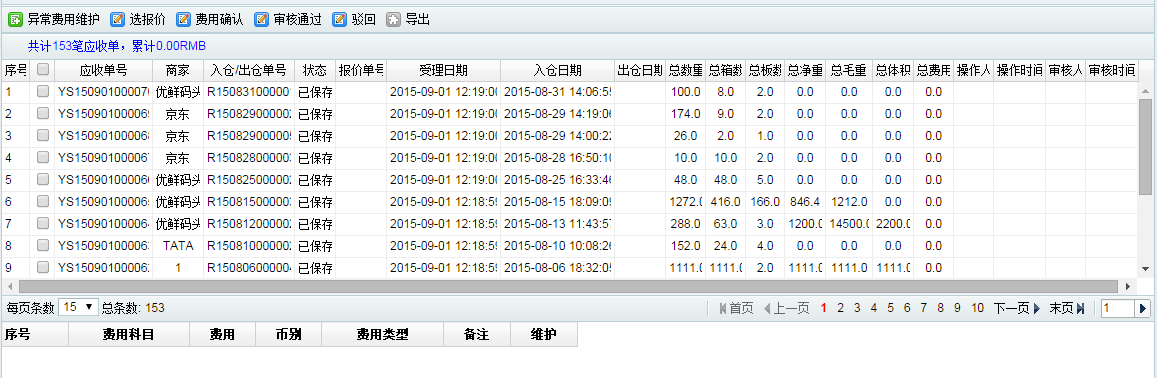Click the 导出 export icon
This screenshot has height=378, width=1157.
point(394,20)
